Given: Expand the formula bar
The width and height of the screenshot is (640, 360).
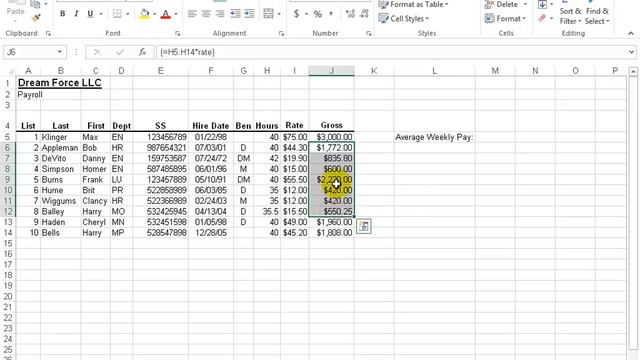Looking at the screenshot, I should (631, 52).
